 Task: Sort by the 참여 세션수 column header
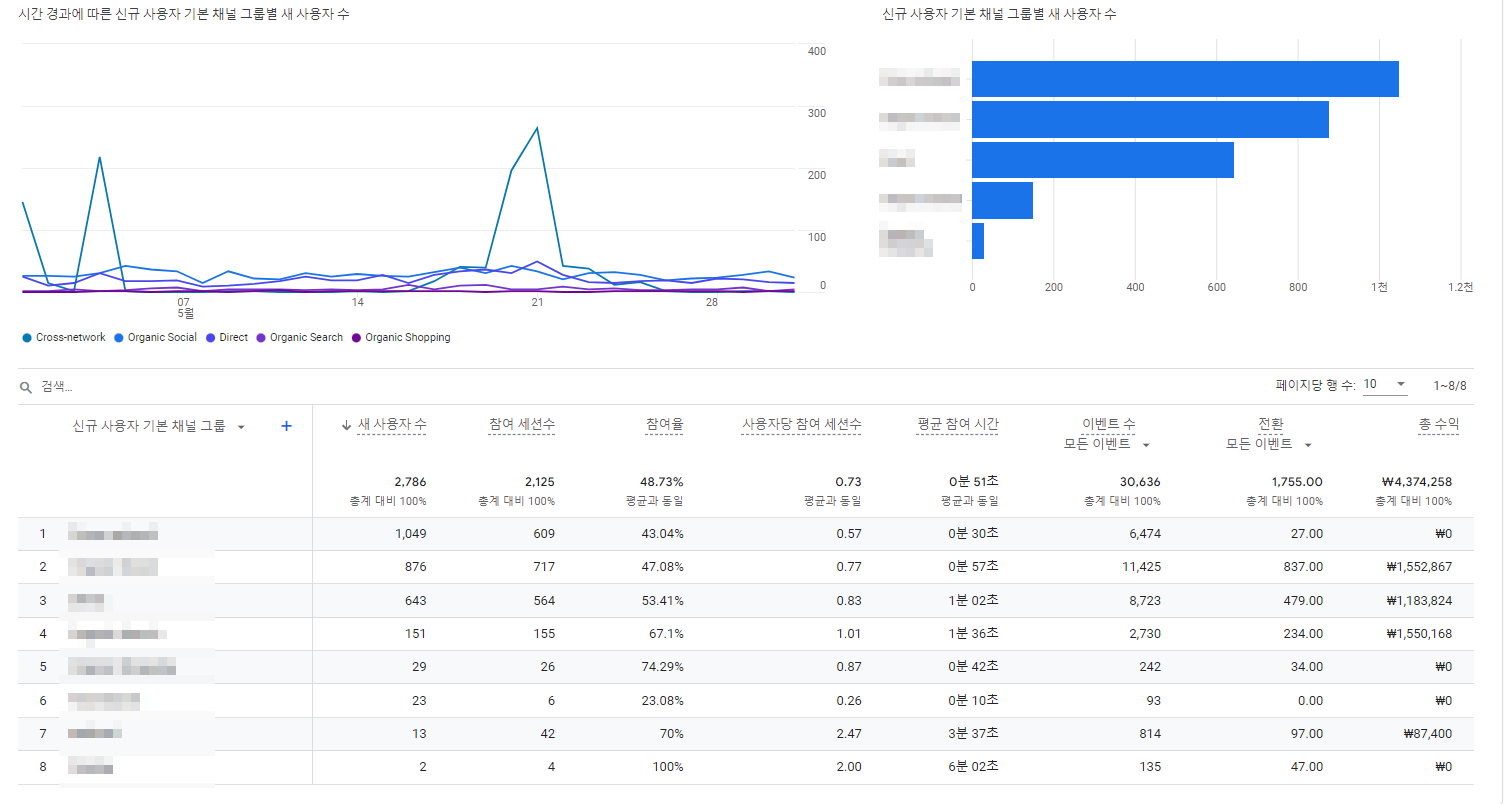click(522, 425)
